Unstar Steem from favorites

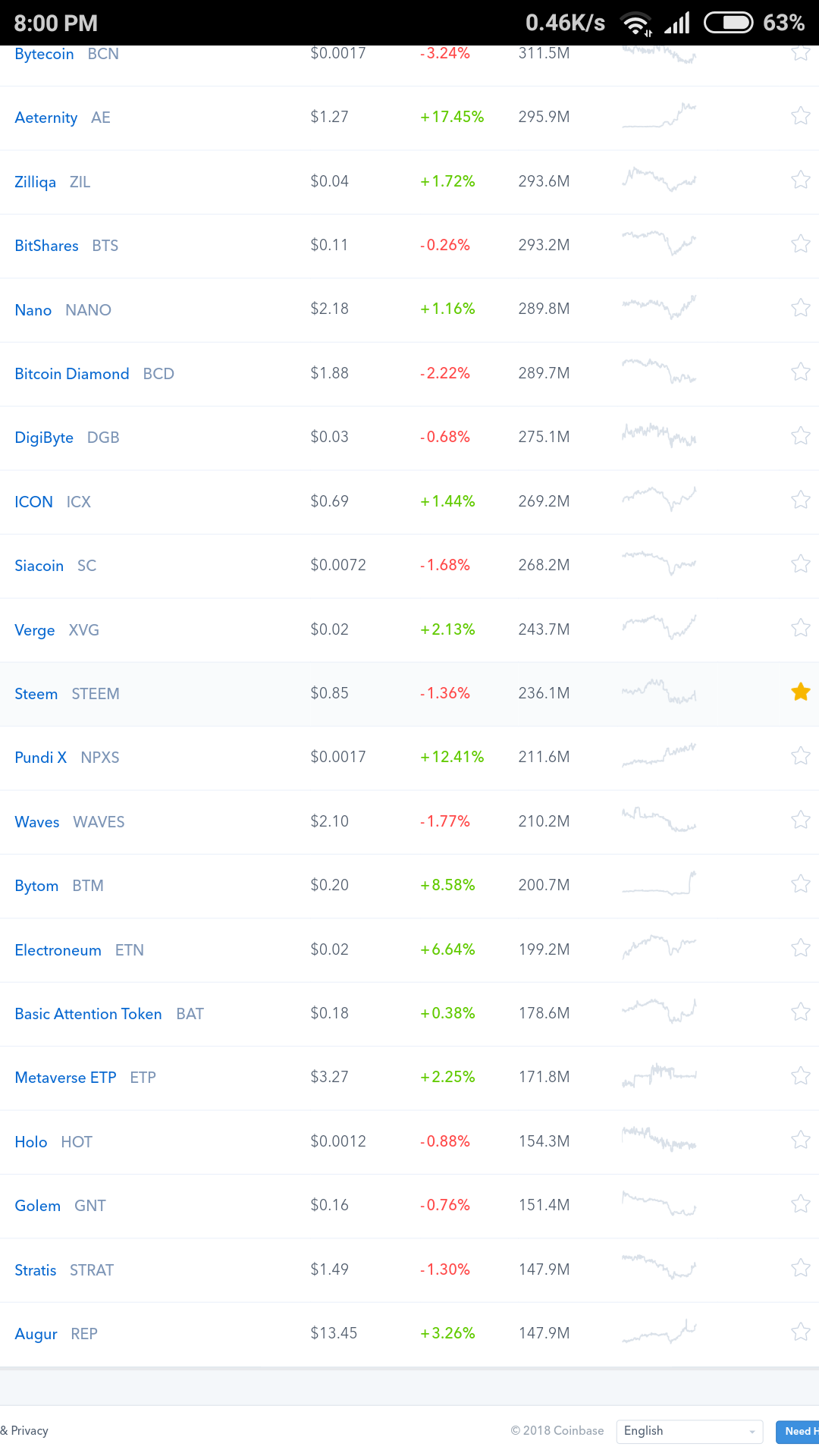pyautogui.click(x=800, y=692)
